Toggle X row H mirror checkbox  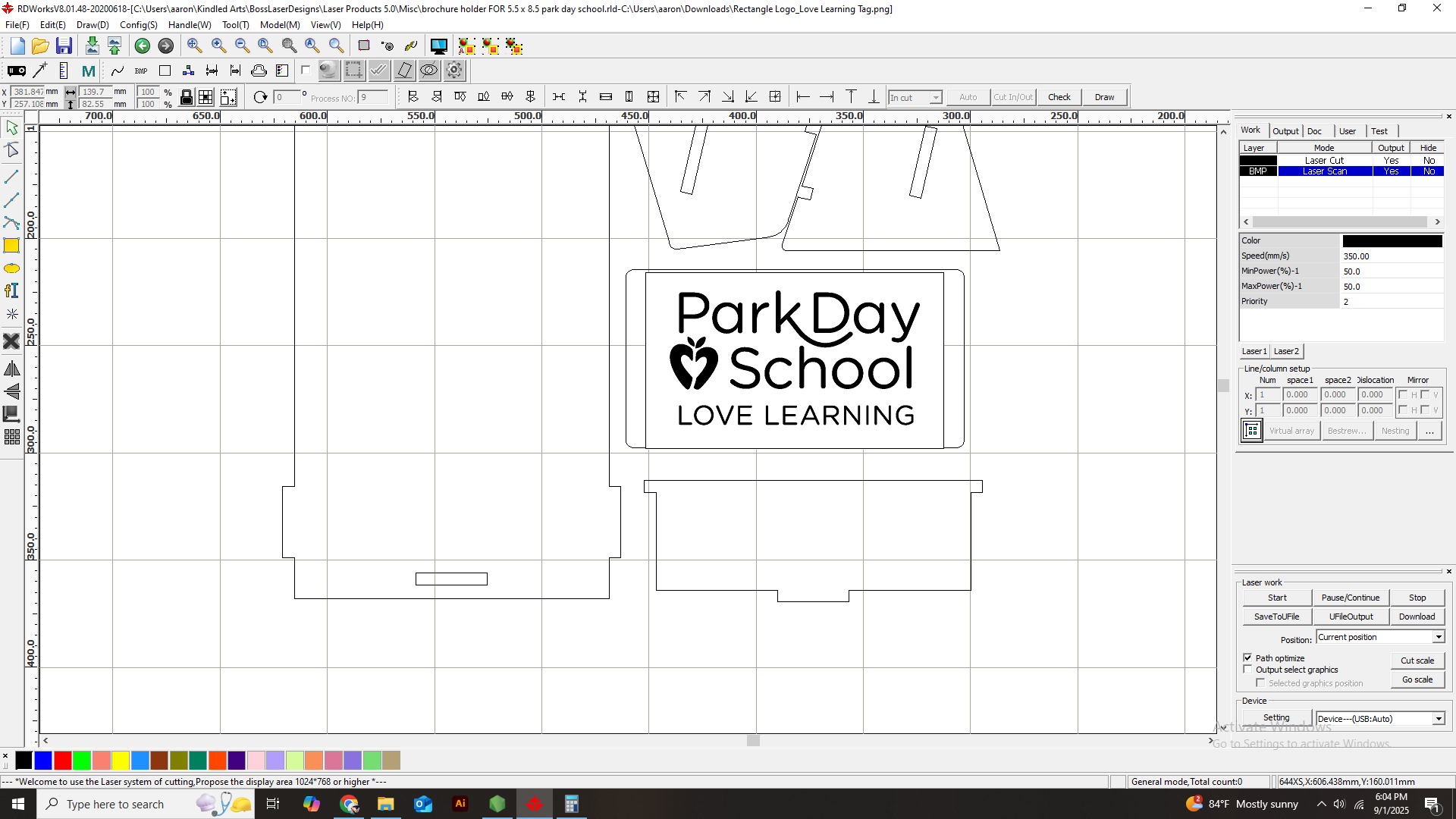tap(1403, 394)
